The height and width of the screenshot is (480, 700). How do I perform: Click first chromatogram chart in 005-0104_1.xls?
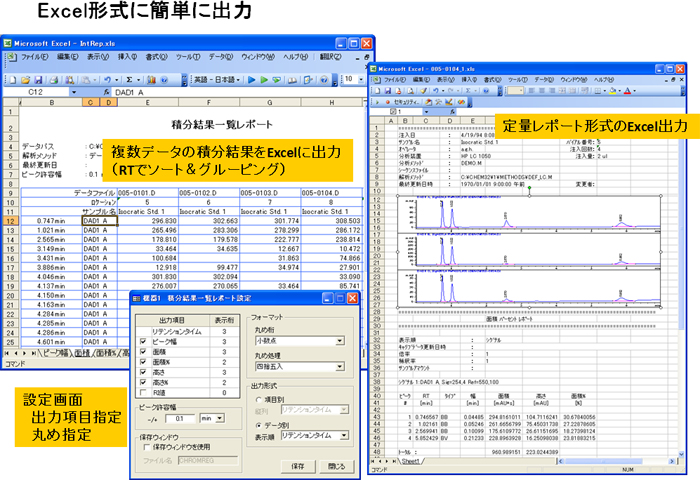point(529,213)
